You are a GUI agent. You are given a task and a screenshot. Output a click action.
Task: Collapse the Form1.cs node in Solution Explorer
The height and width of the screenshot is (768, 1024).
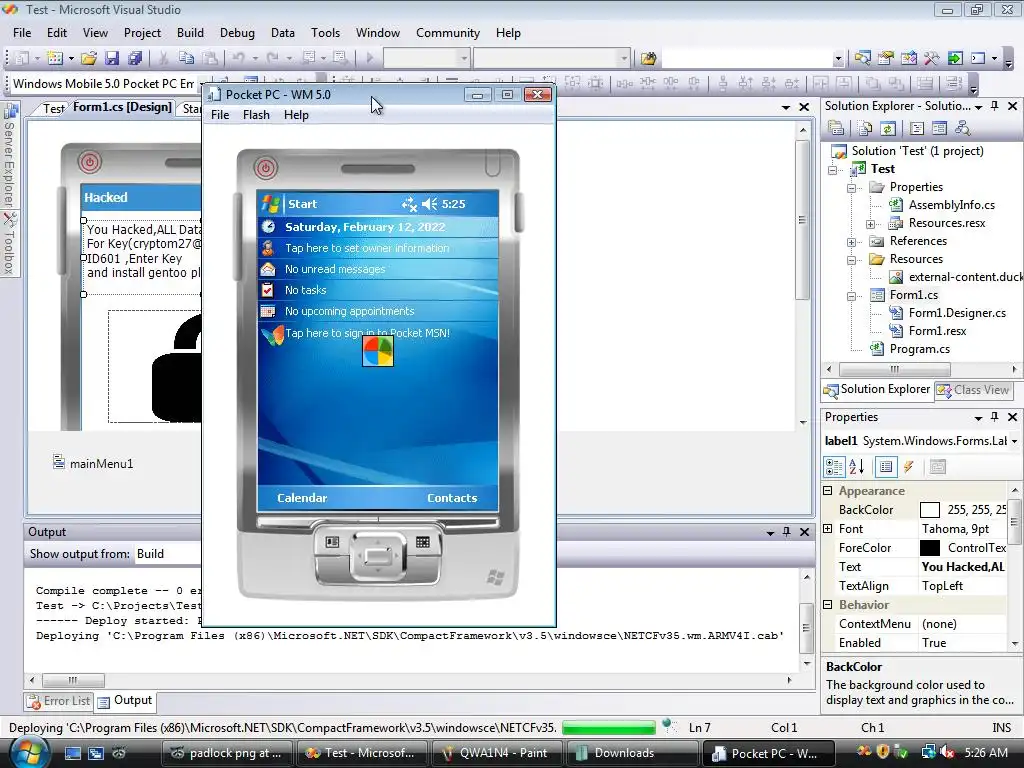(x=851, y=296)
